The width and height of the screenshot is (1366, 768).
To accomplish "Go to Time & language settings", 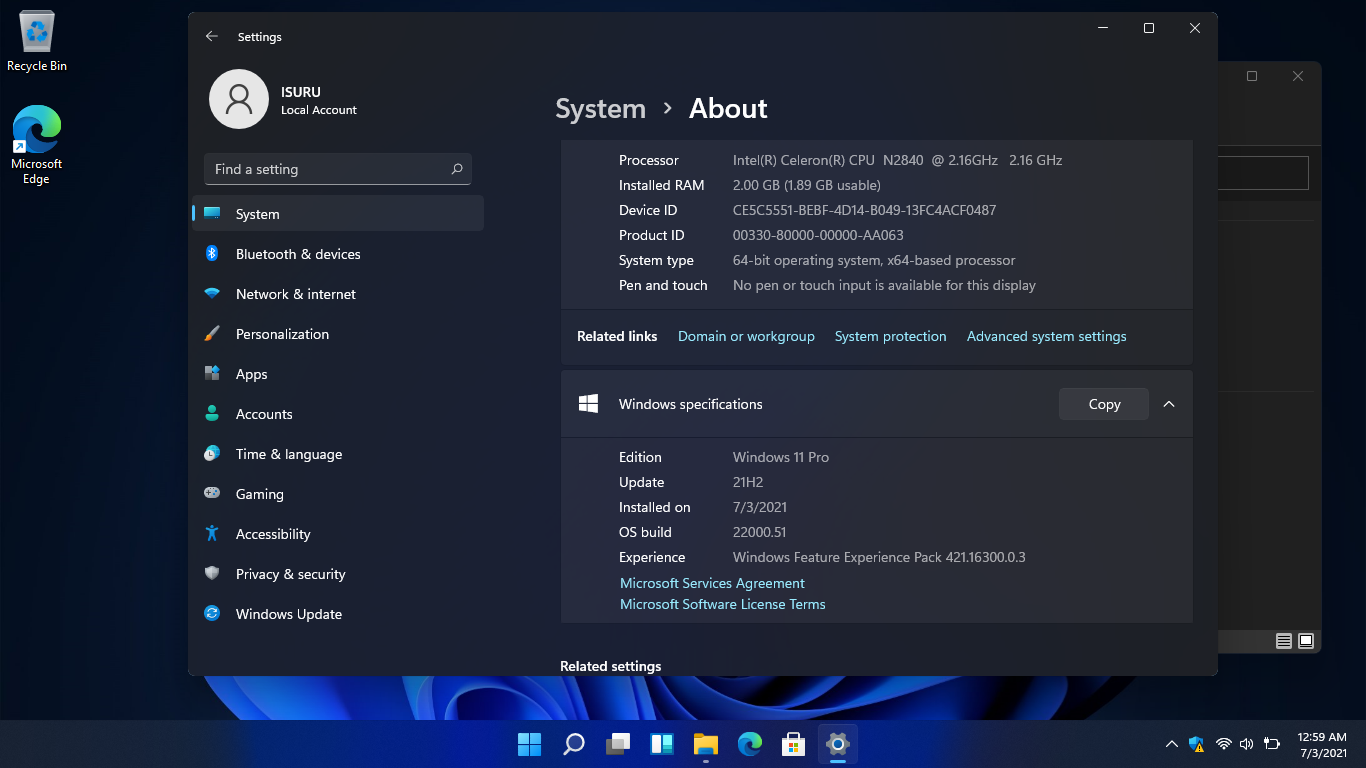I will pyautogui.click(x=338, y=454).
